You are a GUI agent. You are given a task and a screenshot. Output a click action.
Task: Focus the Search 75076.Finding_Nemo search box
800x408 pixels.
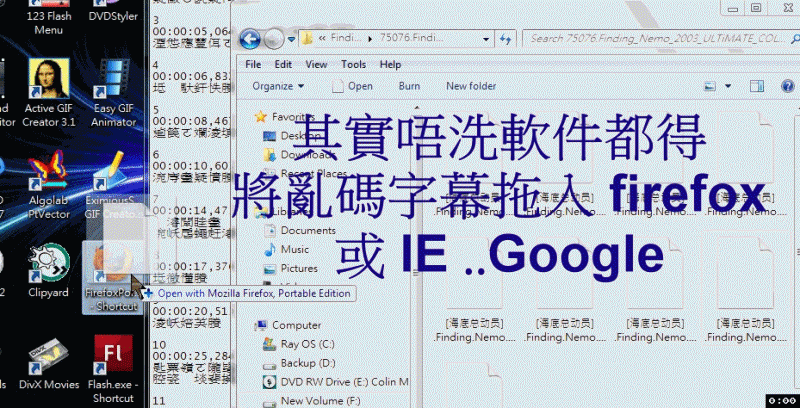(x=661, y=39)
